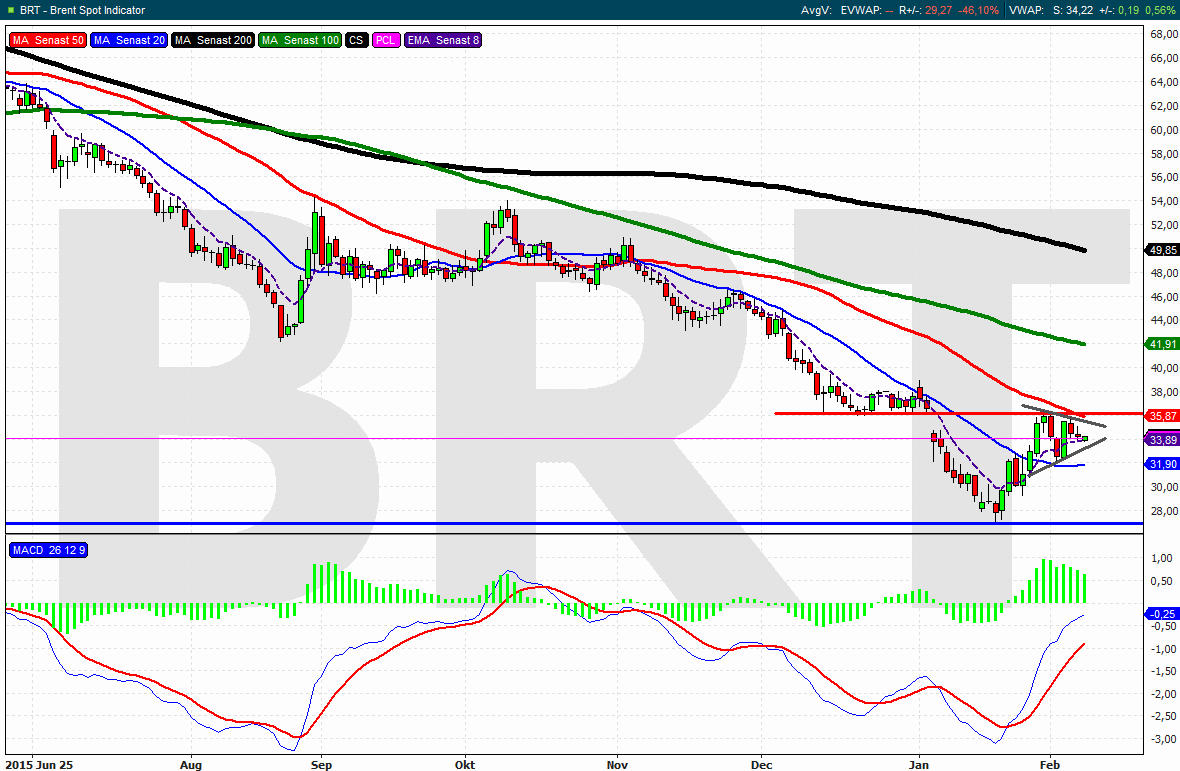Click the 35,87 red price tag
This screenshot has height=771, width=1180.
coord(1163,415)
